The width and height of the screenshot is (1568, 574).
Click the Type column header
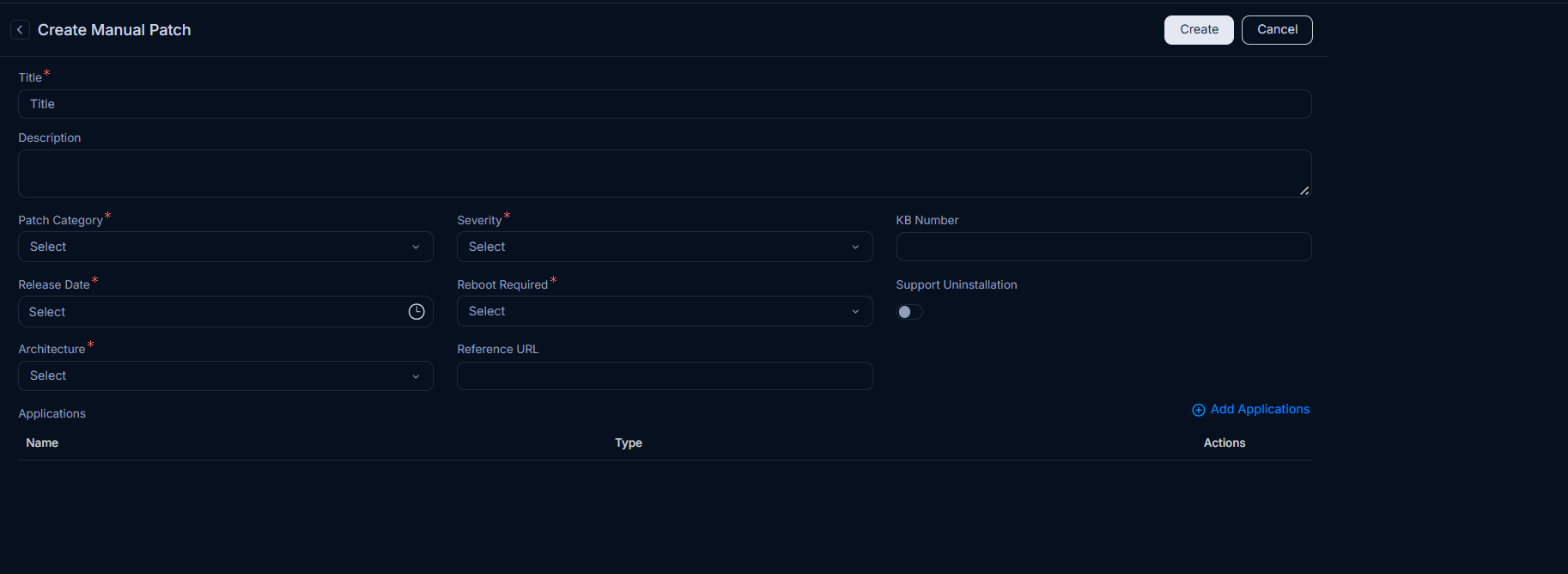[629, 443]
